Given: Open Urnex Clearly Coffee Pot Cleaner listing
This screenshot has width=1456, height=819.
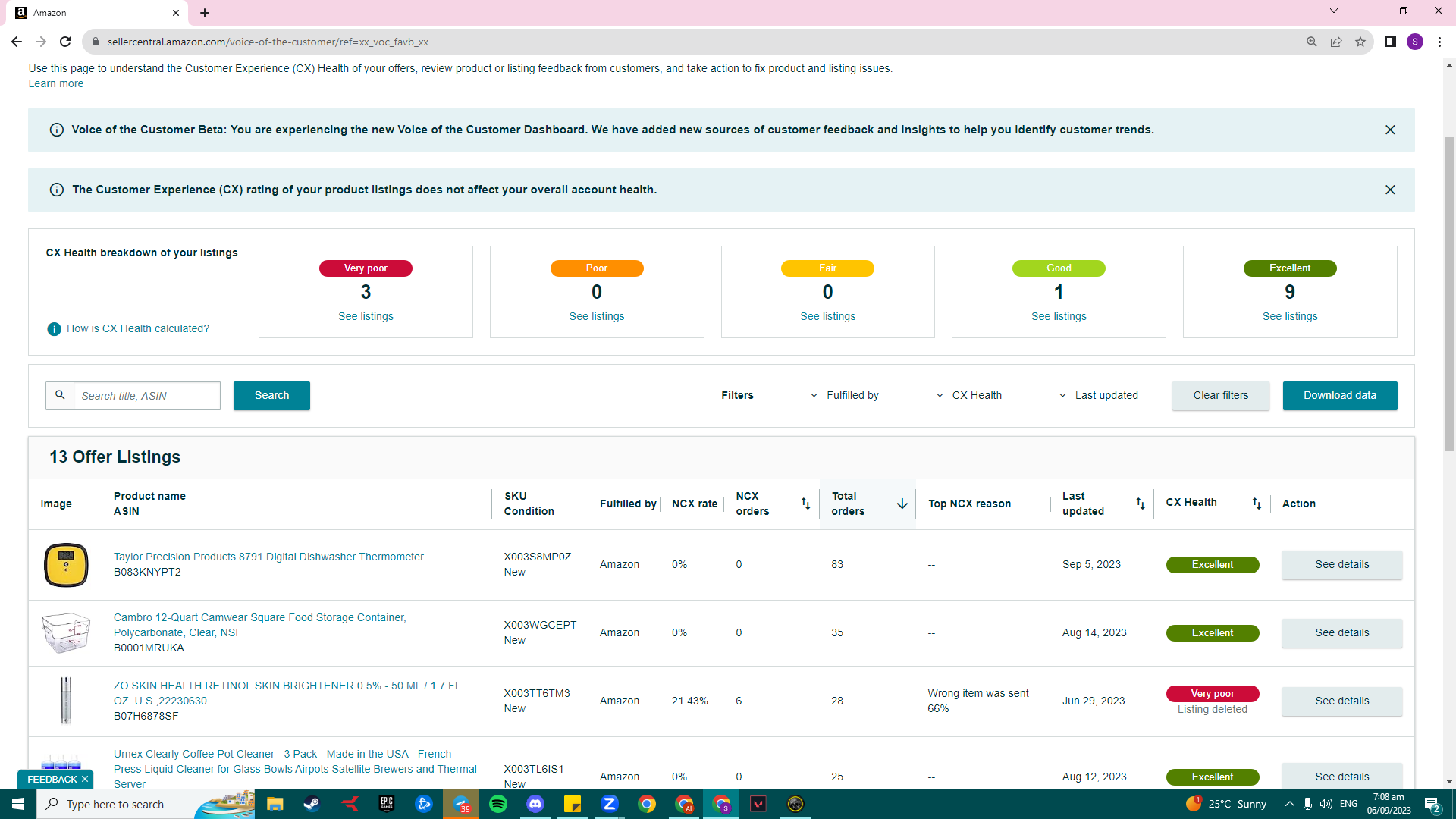Looking at the screenshot, I should coord(295,769).
